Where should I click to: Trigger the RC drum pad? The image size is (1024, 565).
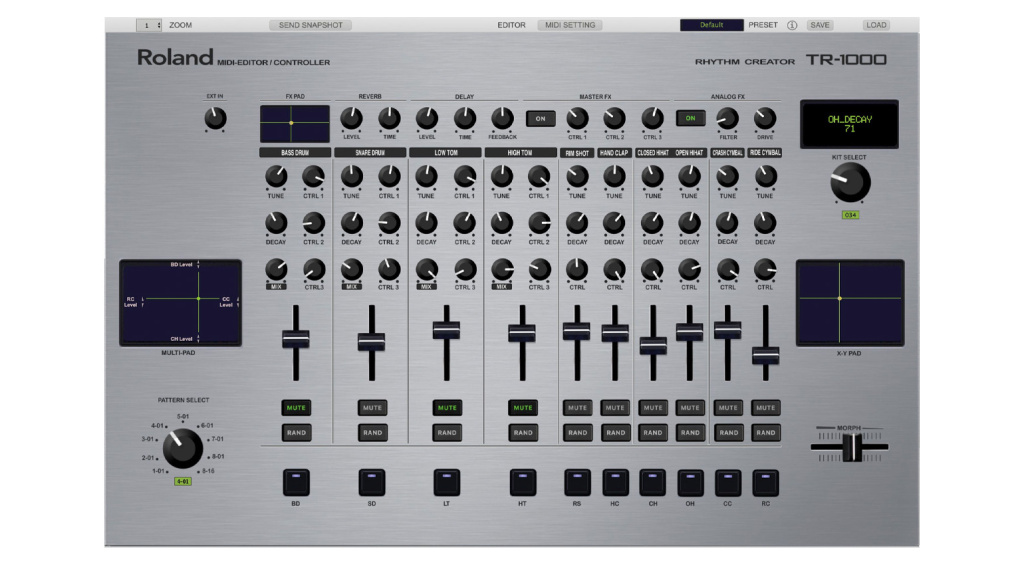point(765,483)
